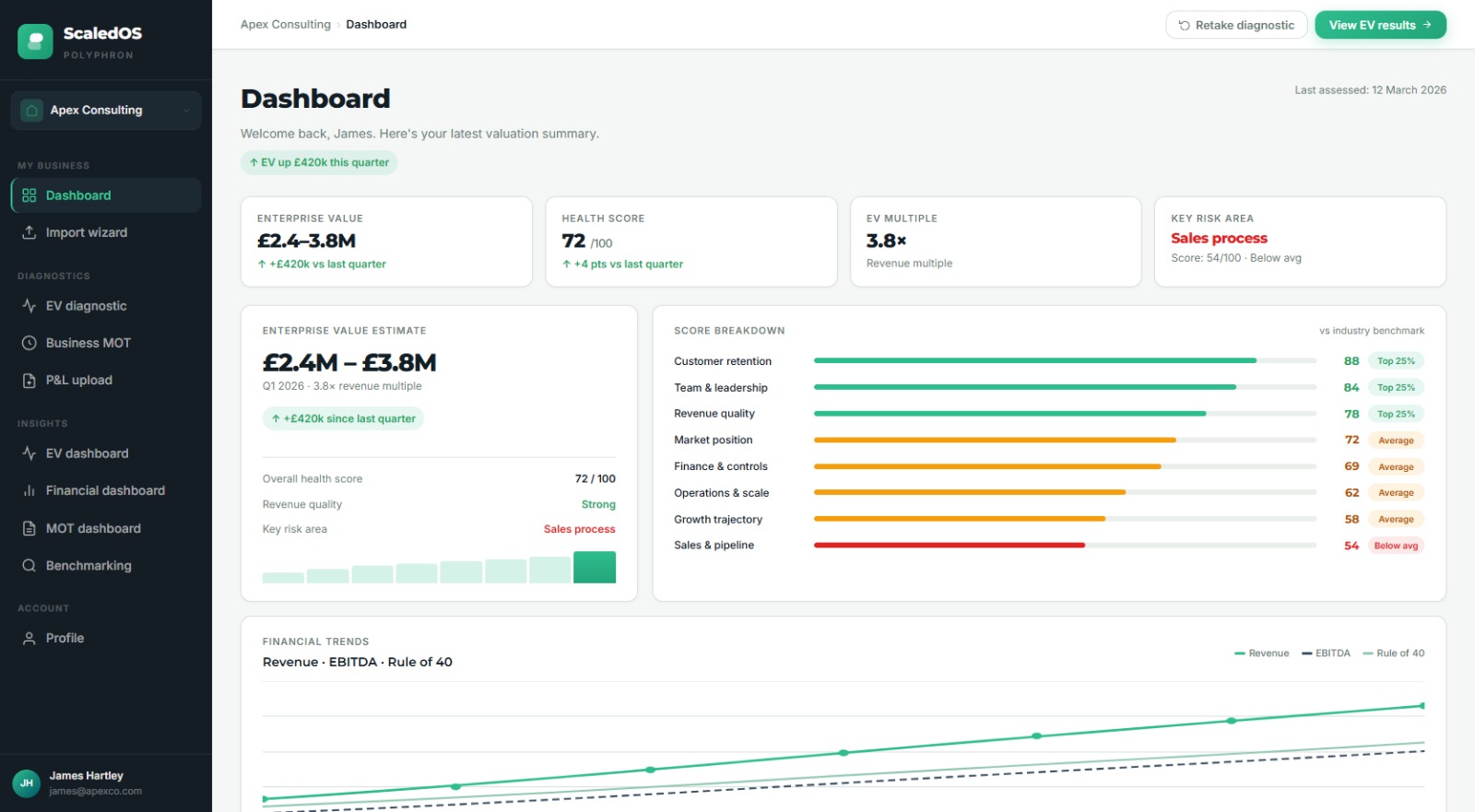The height and width of the screenshot is (812, 1475).
Task: Click the Profile person icon
Action: [x=29, y=639]
